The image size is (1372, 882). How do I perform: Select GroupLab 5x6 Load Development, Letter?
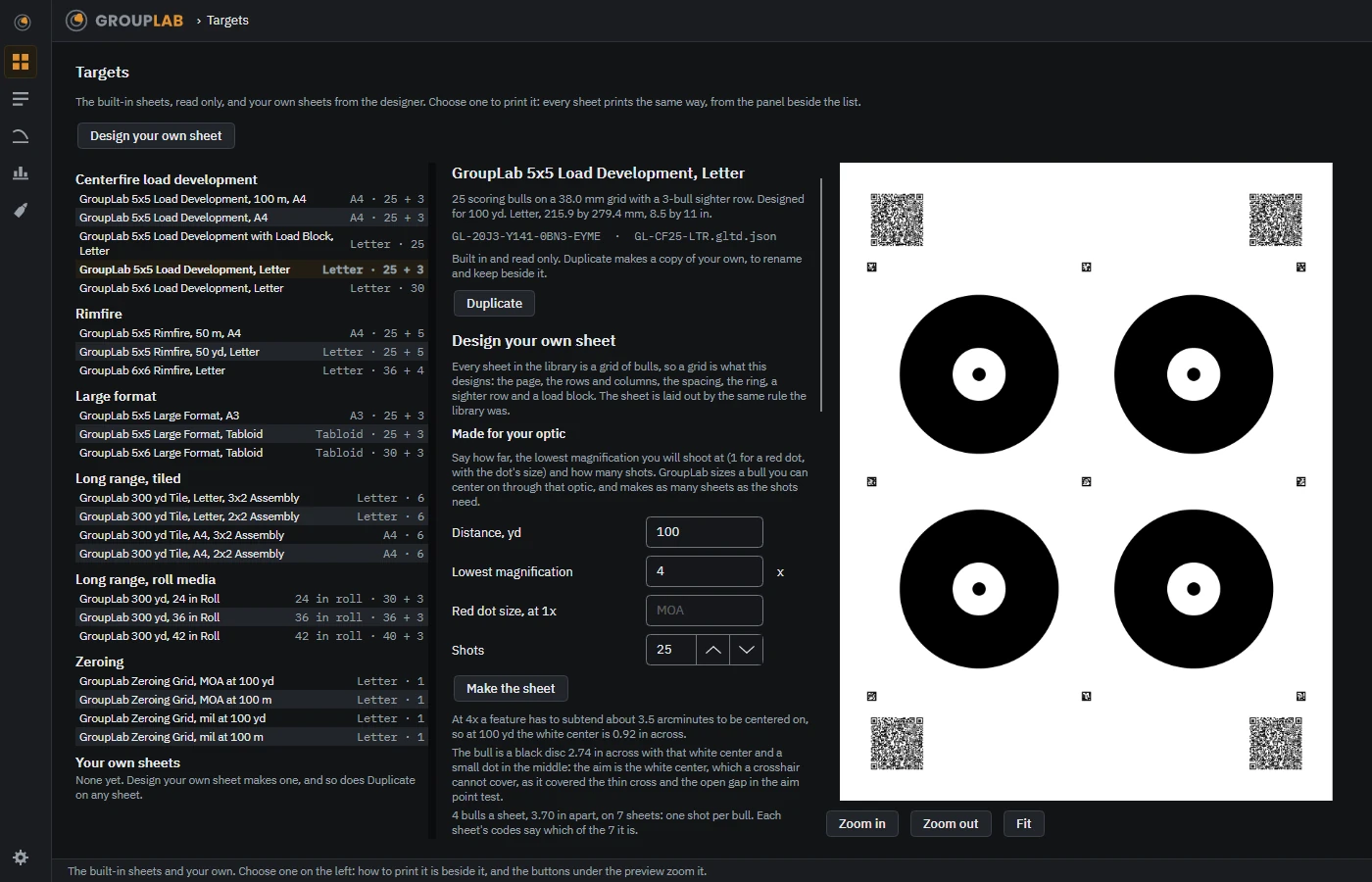tap(252, 288)
